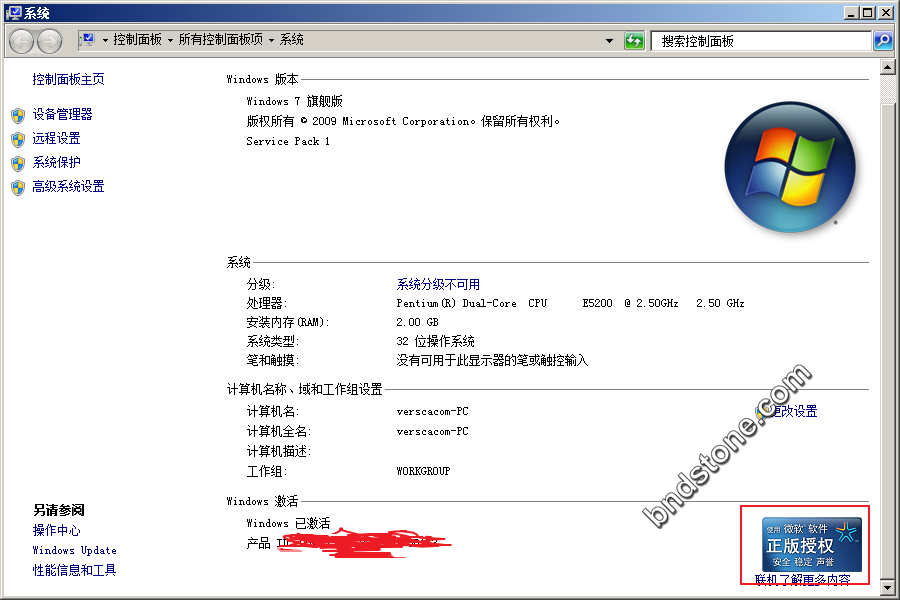
Task: Click the shield icon beside 远程设置
Action: [x=18, y=140]
